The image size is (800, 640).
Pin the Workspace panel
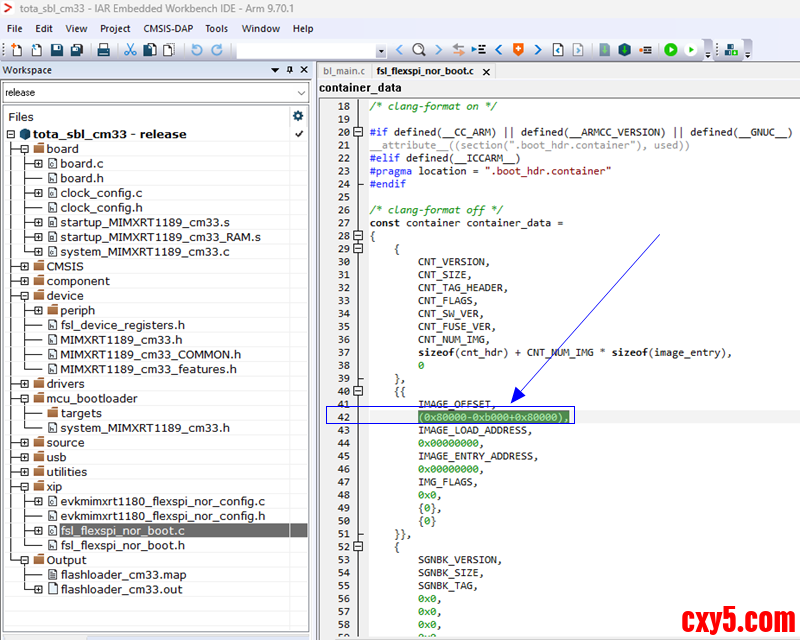289,70
